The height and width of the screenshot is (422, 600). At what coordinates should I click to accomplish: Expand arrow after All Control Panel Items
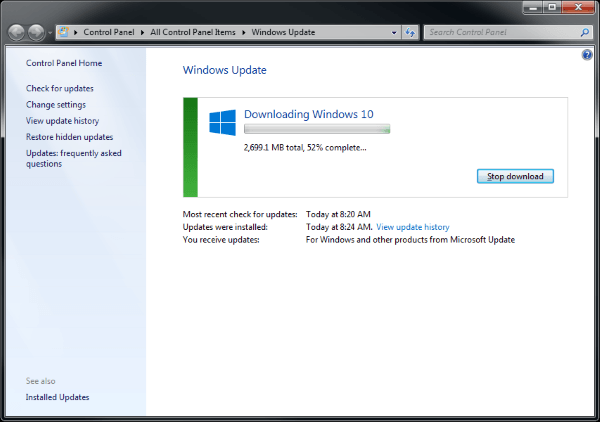243,33
